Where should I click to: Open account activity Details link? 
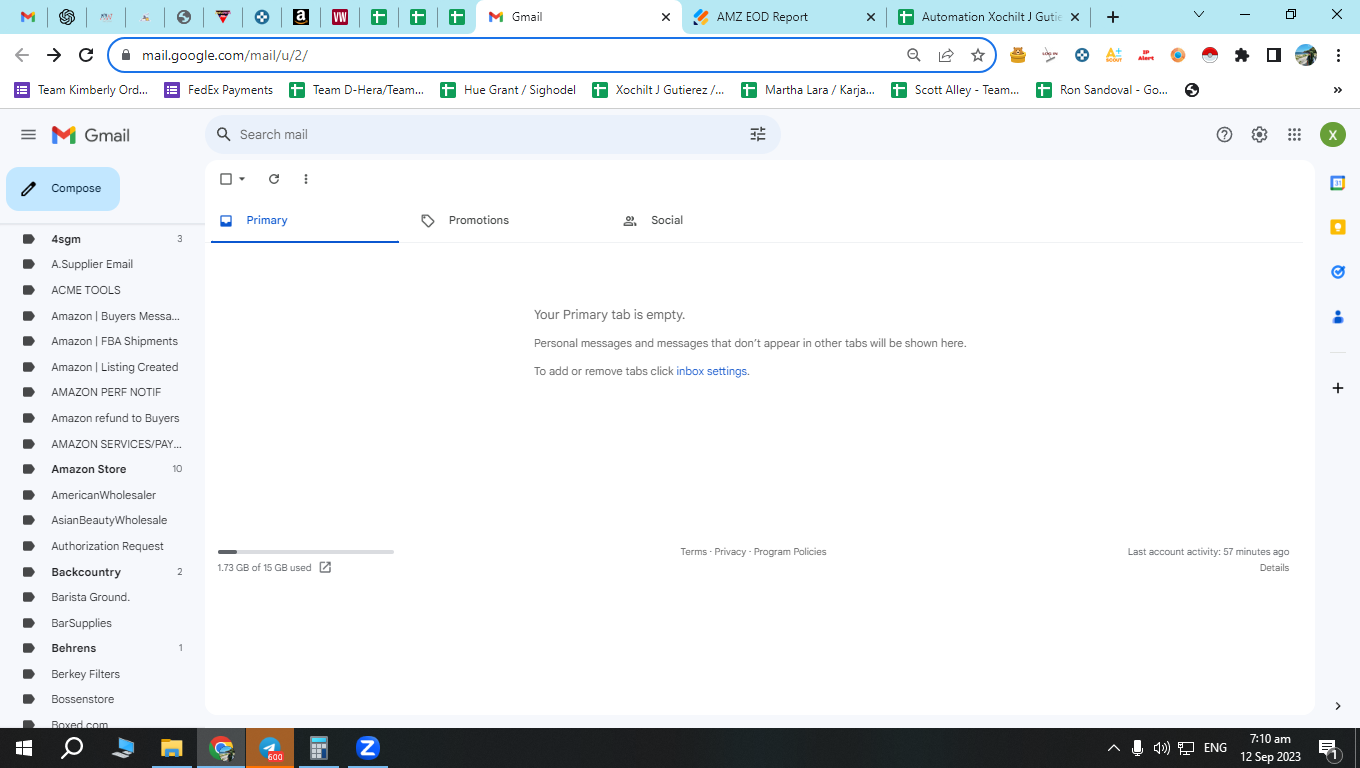pos(1274,568)
